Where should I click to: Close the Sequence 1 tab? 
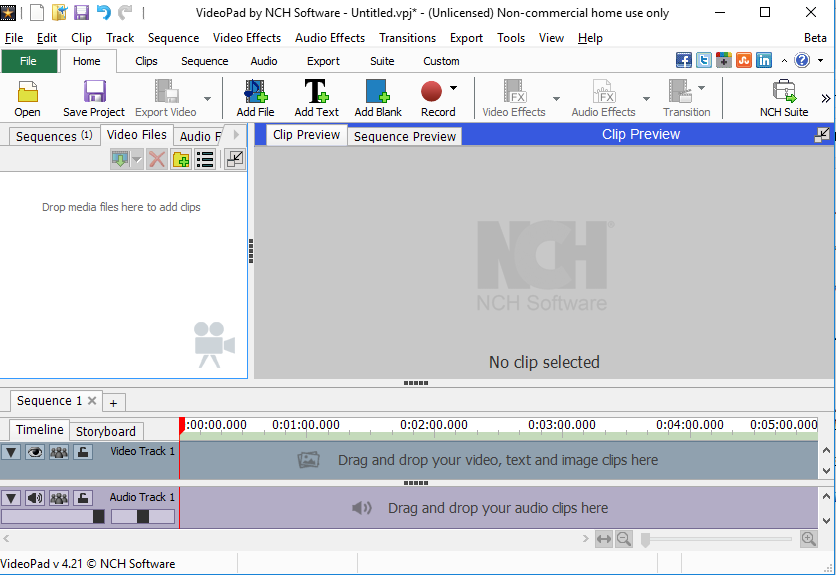[92, 401]
